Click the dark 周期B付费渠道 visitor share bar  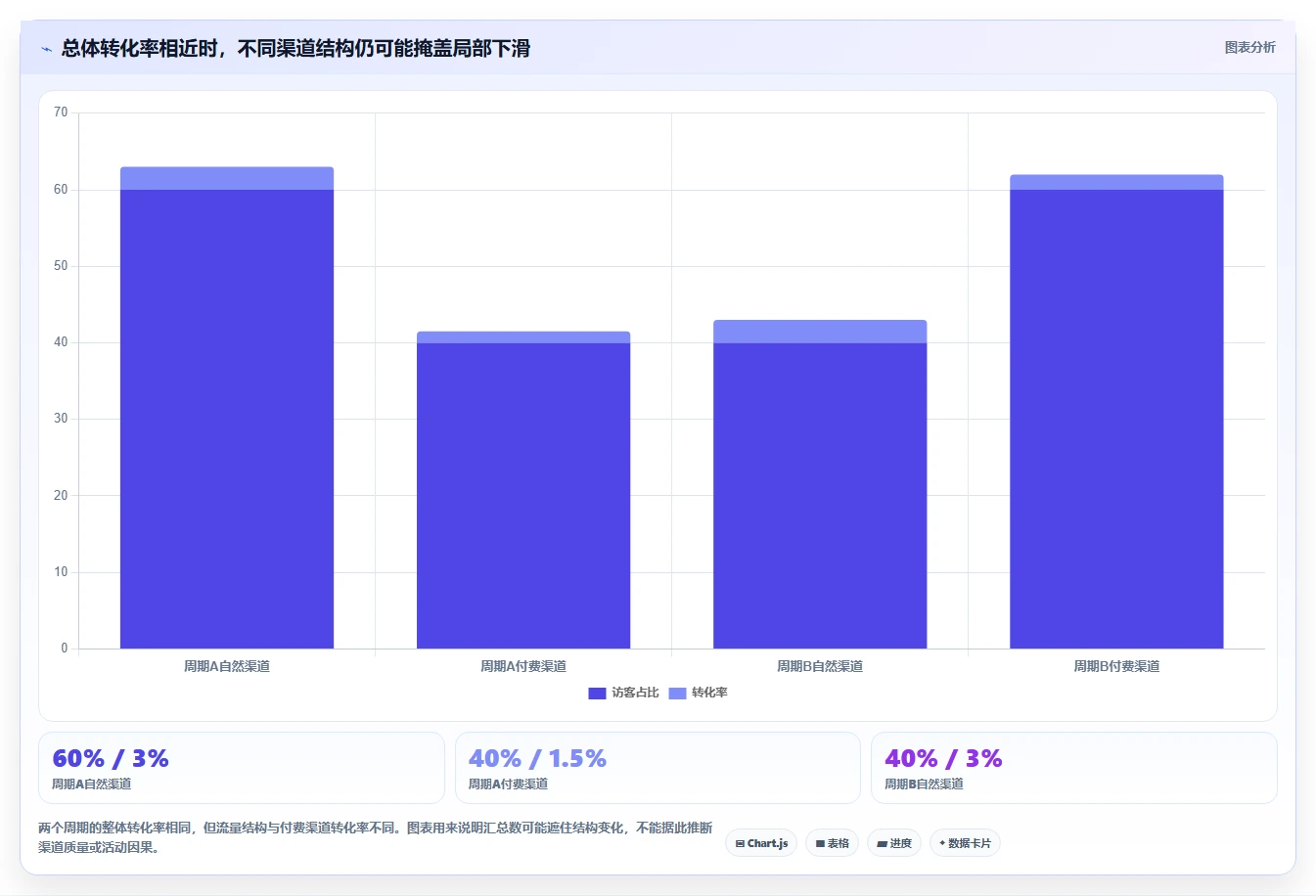pos(1116,419)
